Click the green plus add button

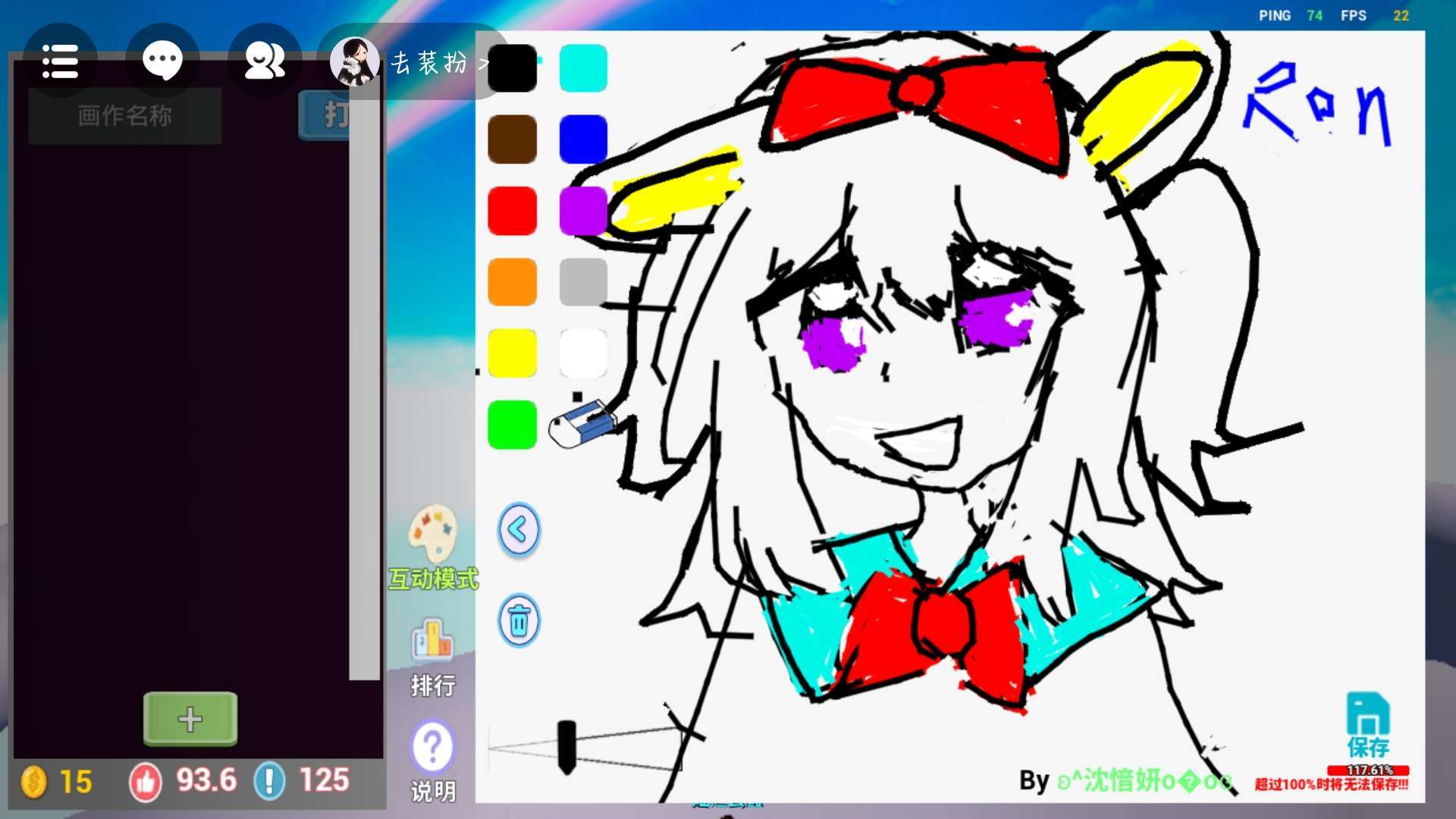190,719
